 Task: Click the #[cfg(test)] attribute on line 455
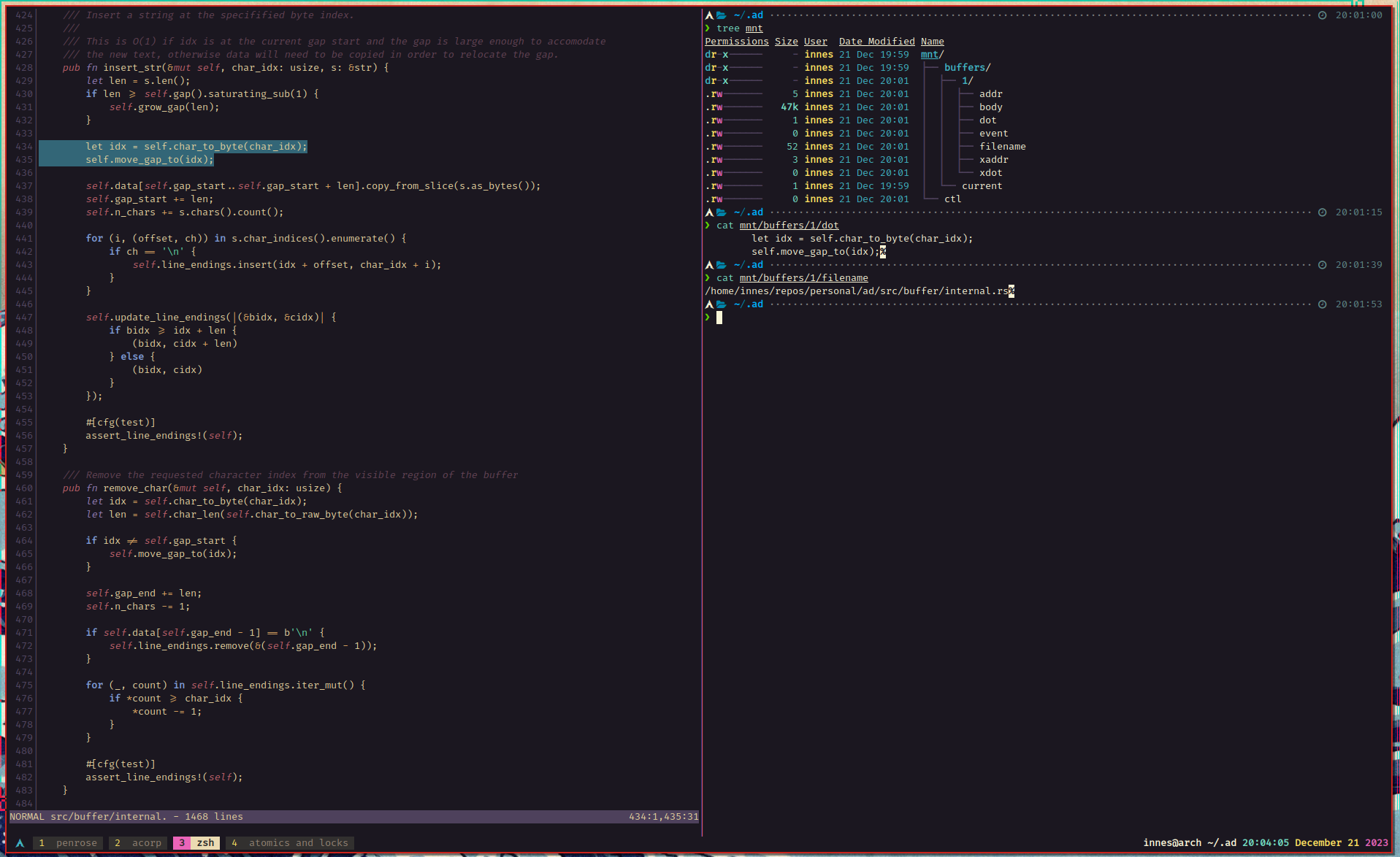120,423
